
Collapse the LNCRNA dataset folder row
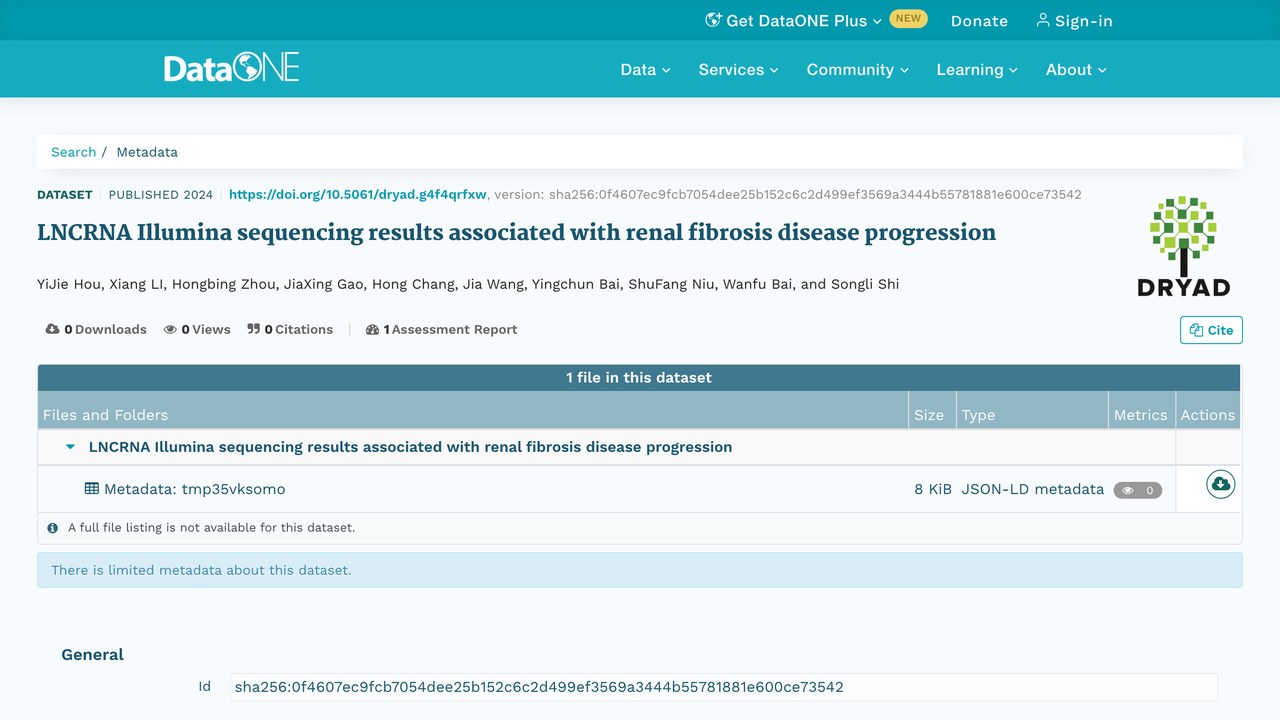pyautogui.click(x=70, y=447)
